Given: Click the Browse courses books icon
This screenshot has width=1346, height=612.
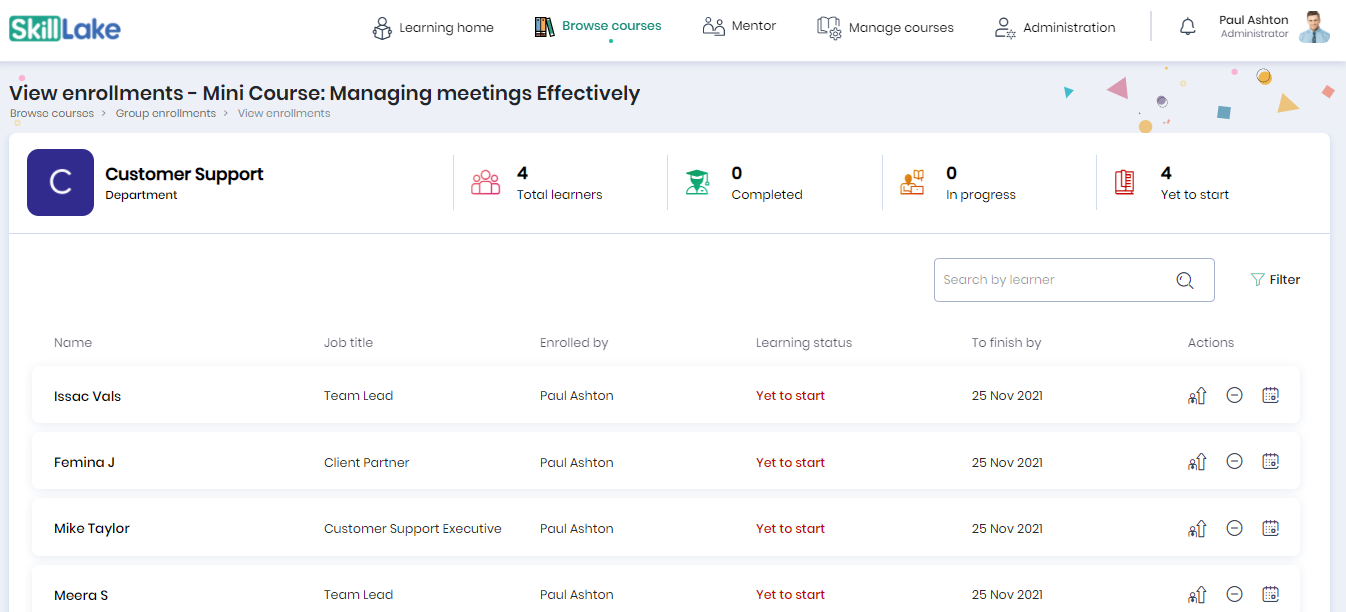Looking at the screenshot, I should 544,27.
